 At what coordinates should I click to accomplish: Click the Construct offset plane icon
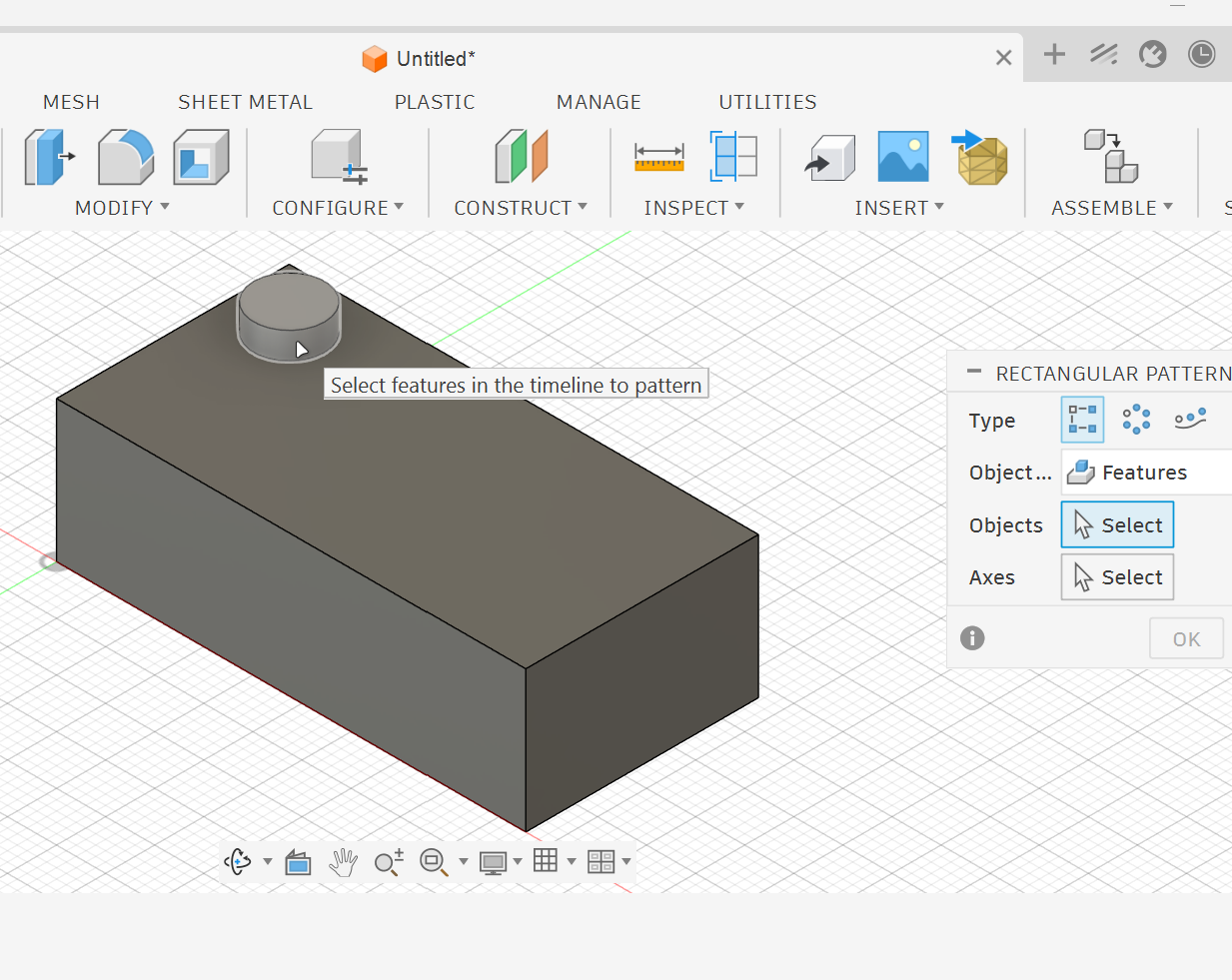coord(521,157)
